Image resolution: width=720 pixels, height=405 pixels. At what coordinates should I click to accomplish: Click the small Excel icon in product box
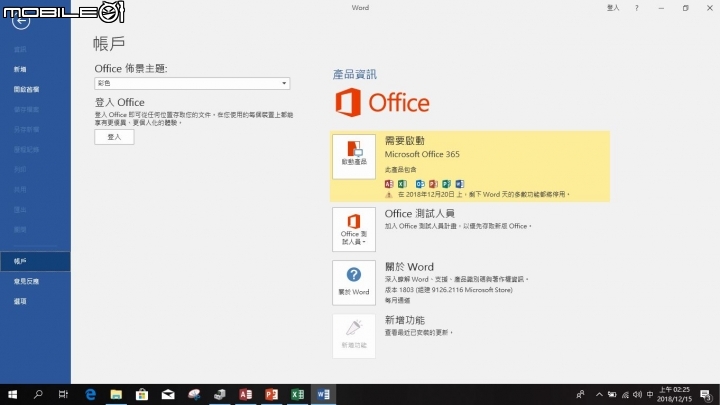[x=402, y=184]
